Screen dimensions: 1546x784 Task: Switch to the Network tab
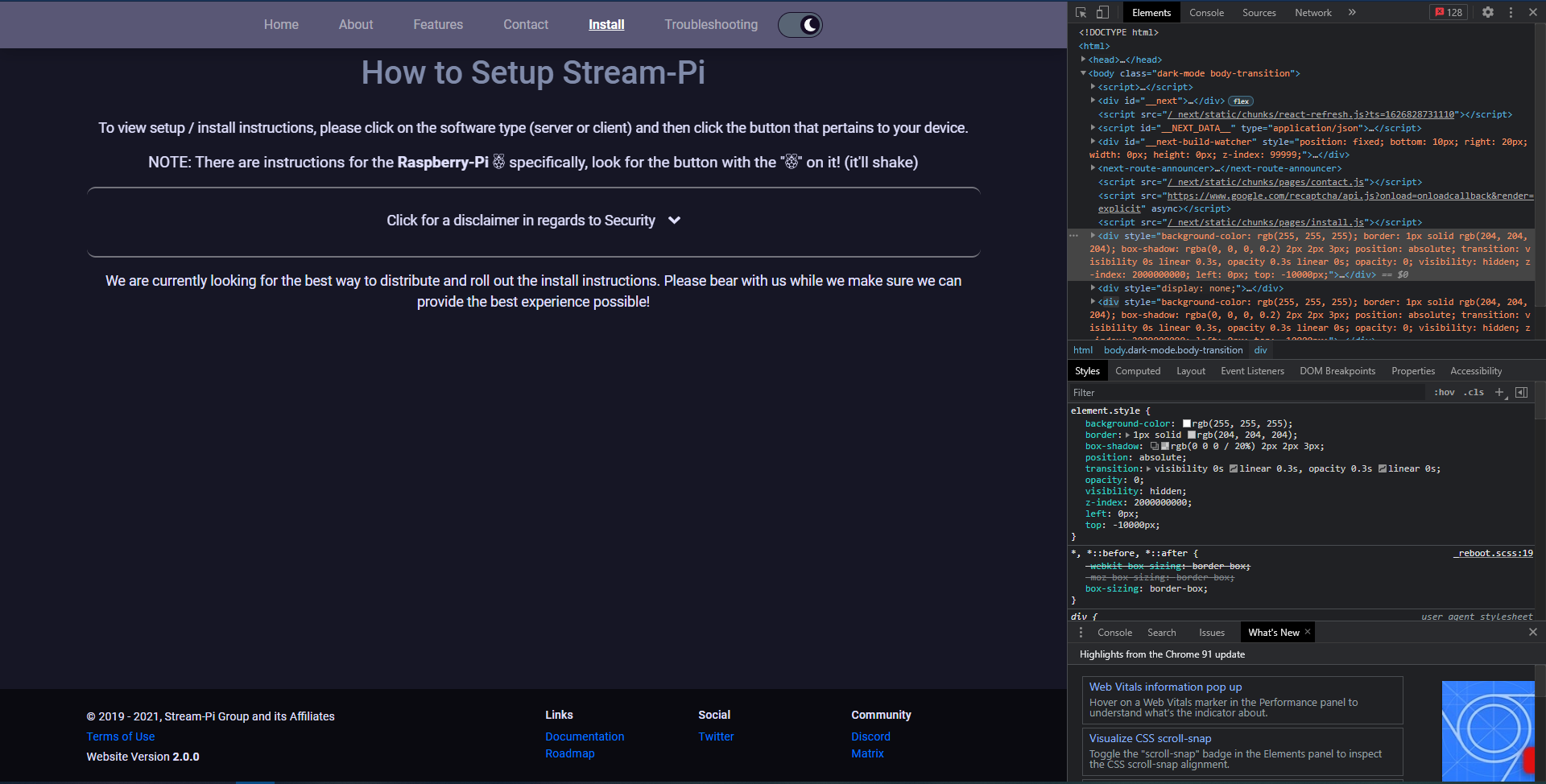coord(1312,12)
